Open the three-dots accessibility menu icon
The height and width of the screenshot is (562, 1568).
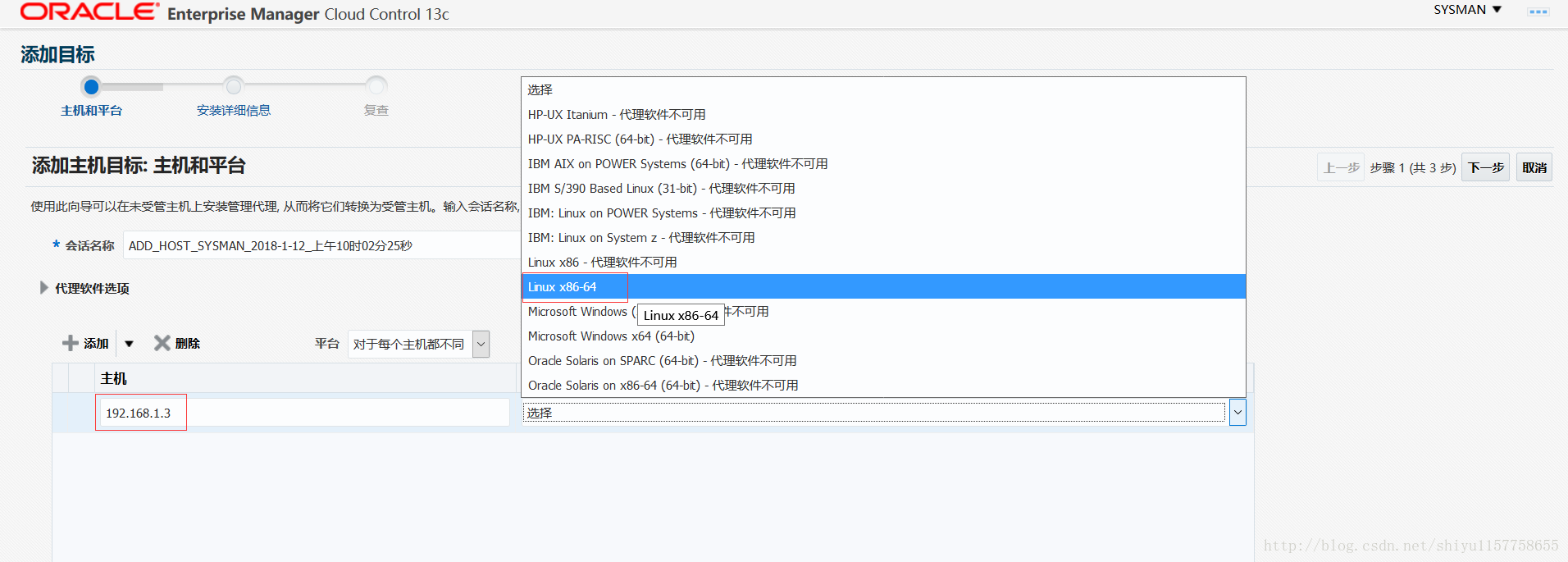1538,11
